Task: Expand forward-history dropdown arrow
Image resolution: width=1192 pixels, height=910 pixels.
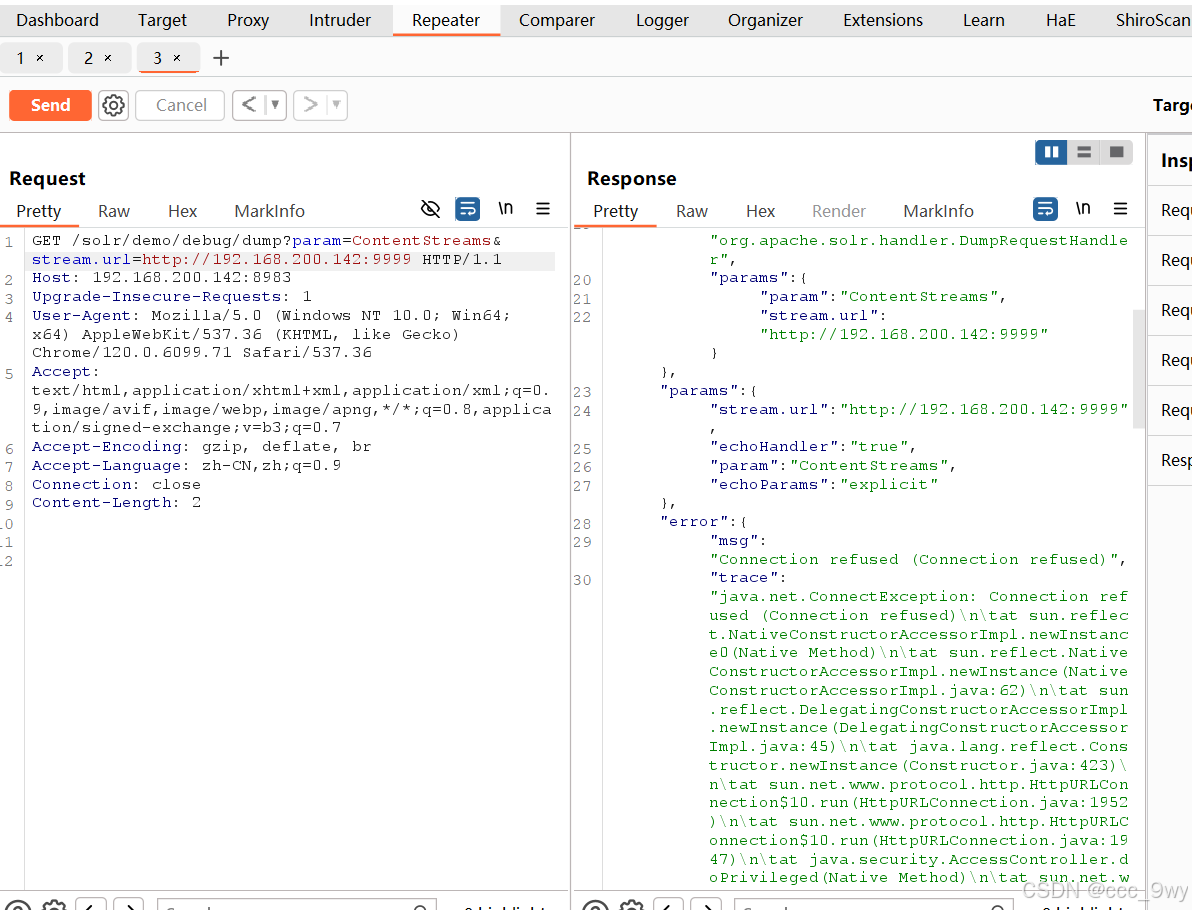Action: (x=337, y=105)
